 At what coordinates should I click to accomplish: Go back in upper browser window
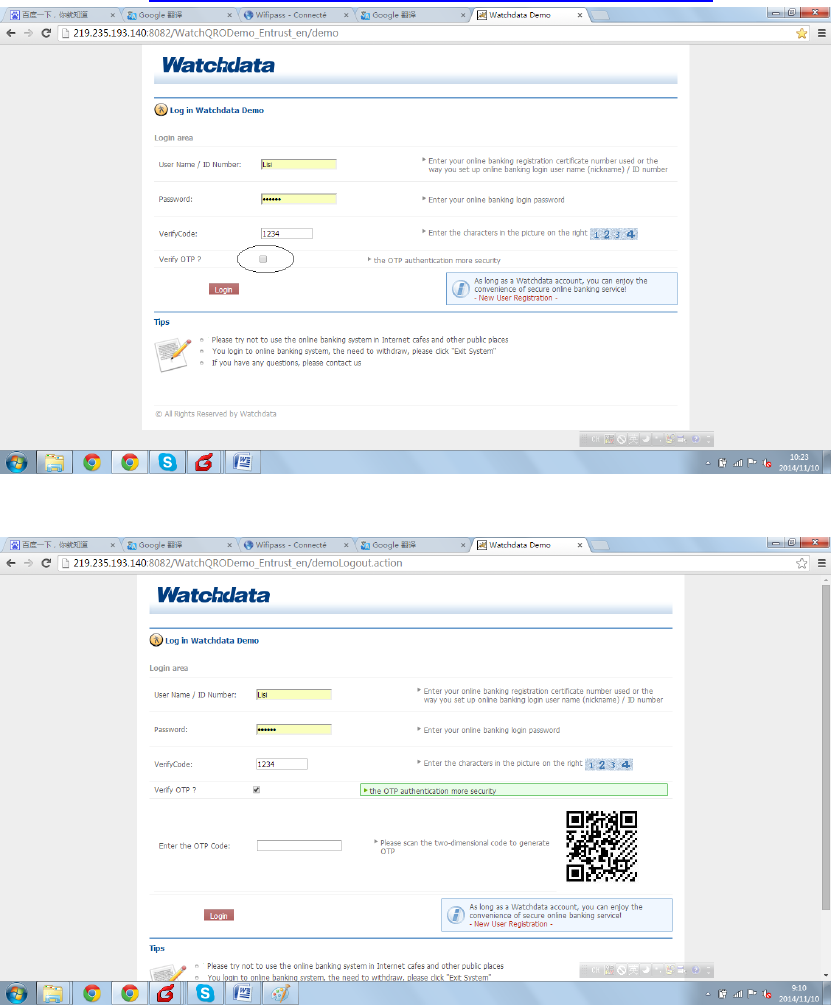pyautogui.click(x=11, y=33)
